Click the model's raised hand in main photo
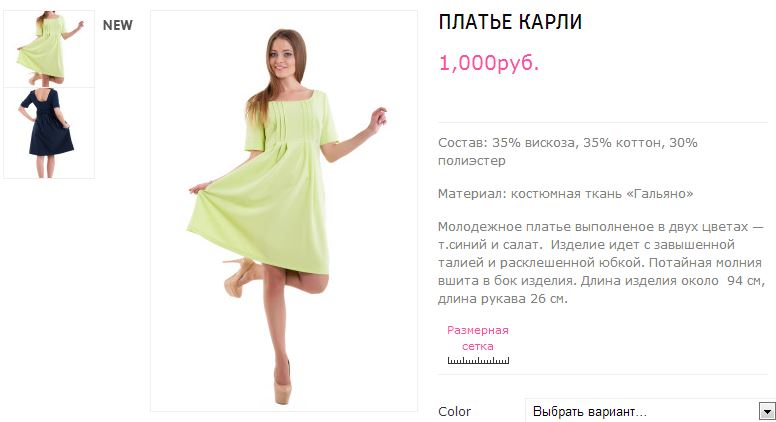Image resolution: width=776 pixels, height=422 pixels. (x=379, y=120)
